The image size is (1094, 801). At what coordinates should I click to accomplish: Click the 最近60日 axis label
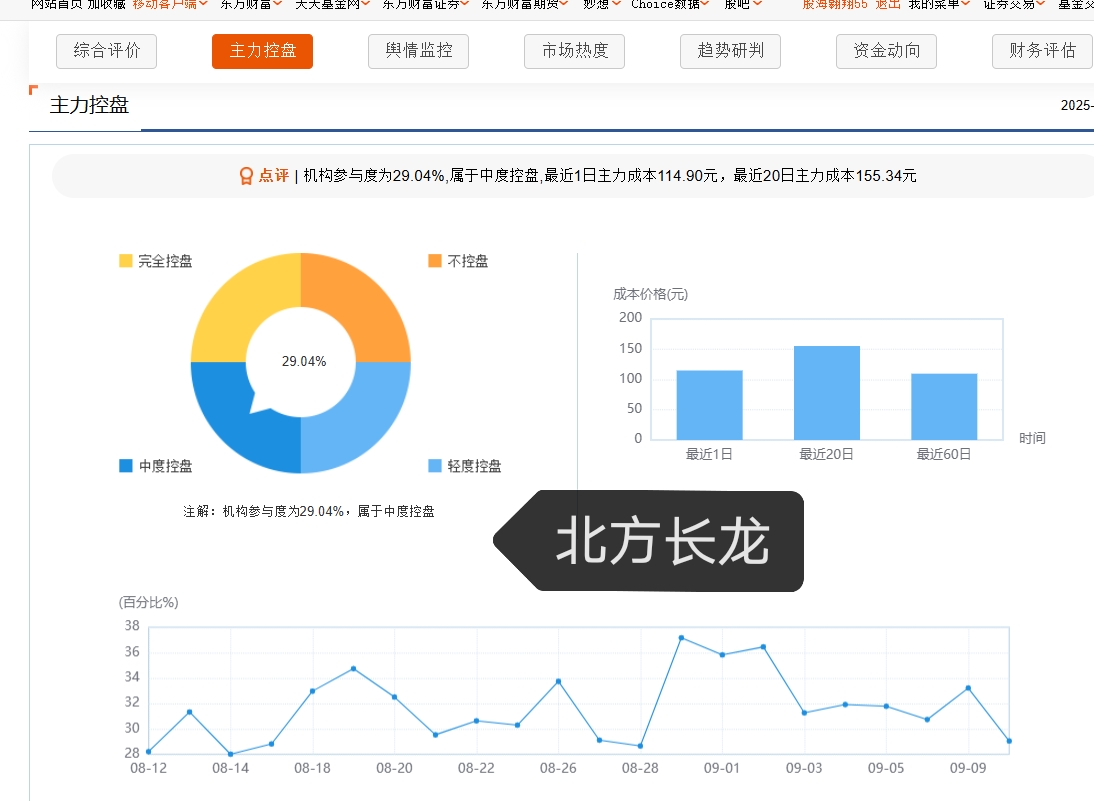tap(943, 454)
